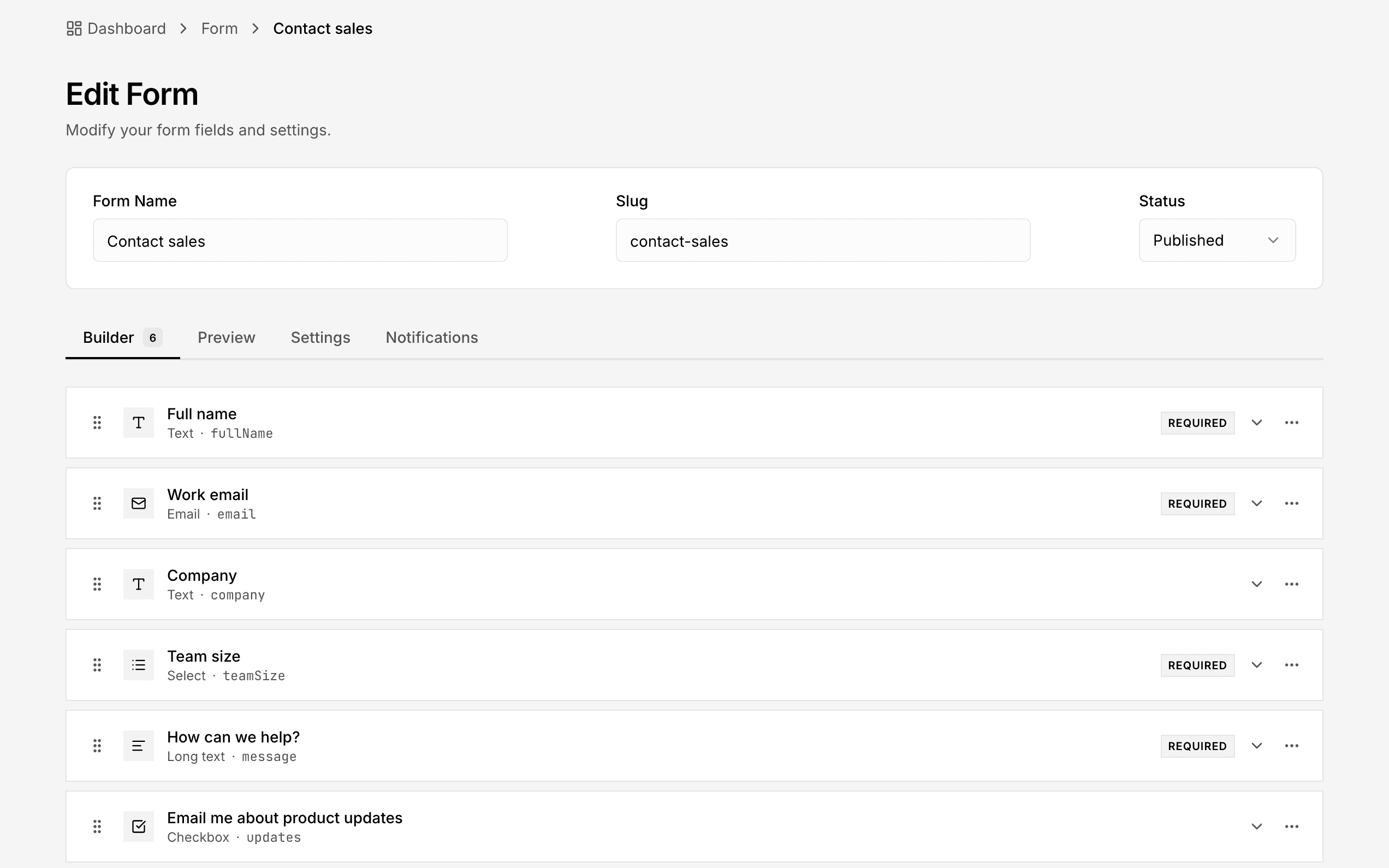
Task: Click the long text icon for How can we help?
Action: (x=138, y=746)
